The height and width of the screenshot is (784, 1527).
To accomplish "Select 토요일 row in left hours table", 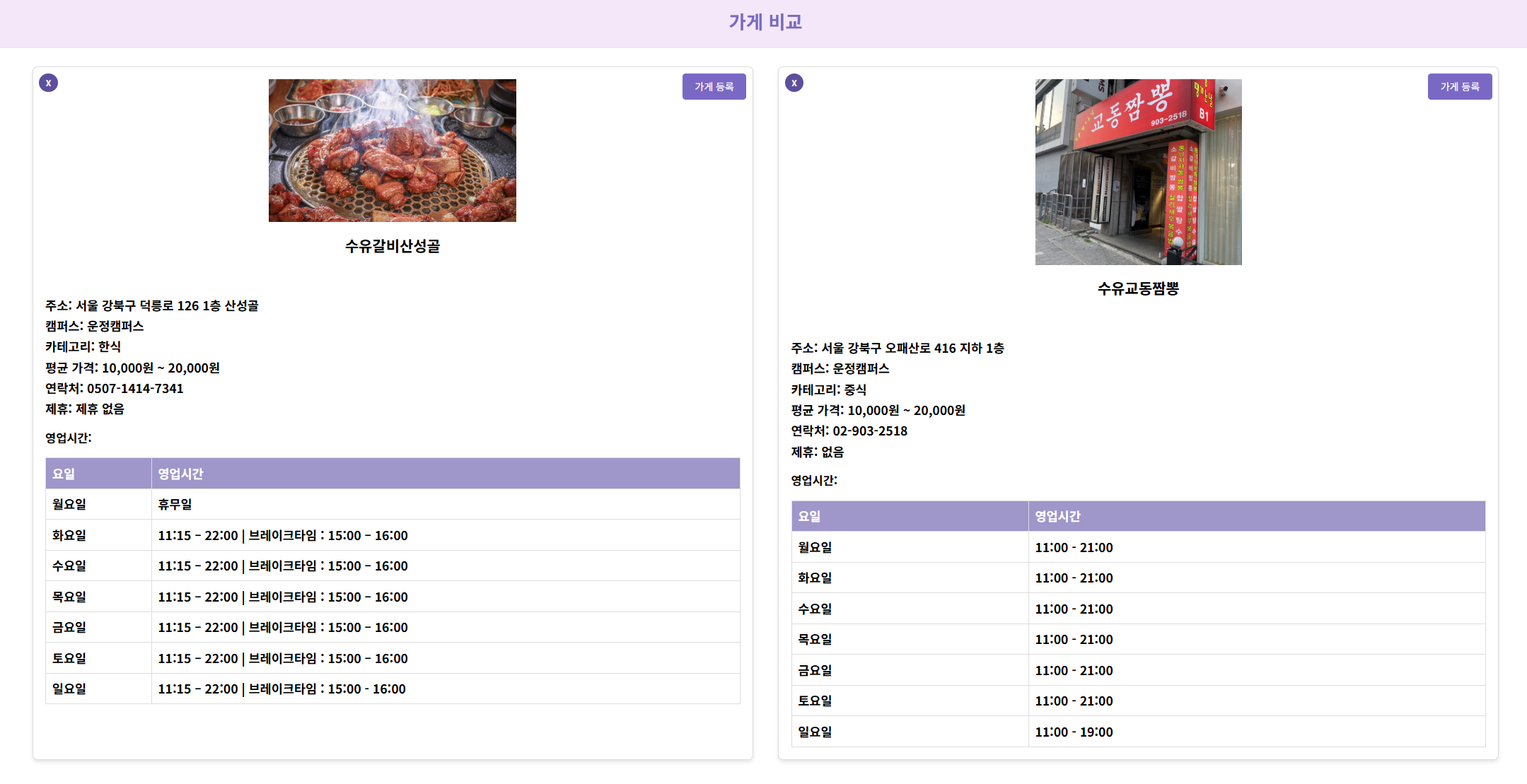I will click(x=282, y=658).
